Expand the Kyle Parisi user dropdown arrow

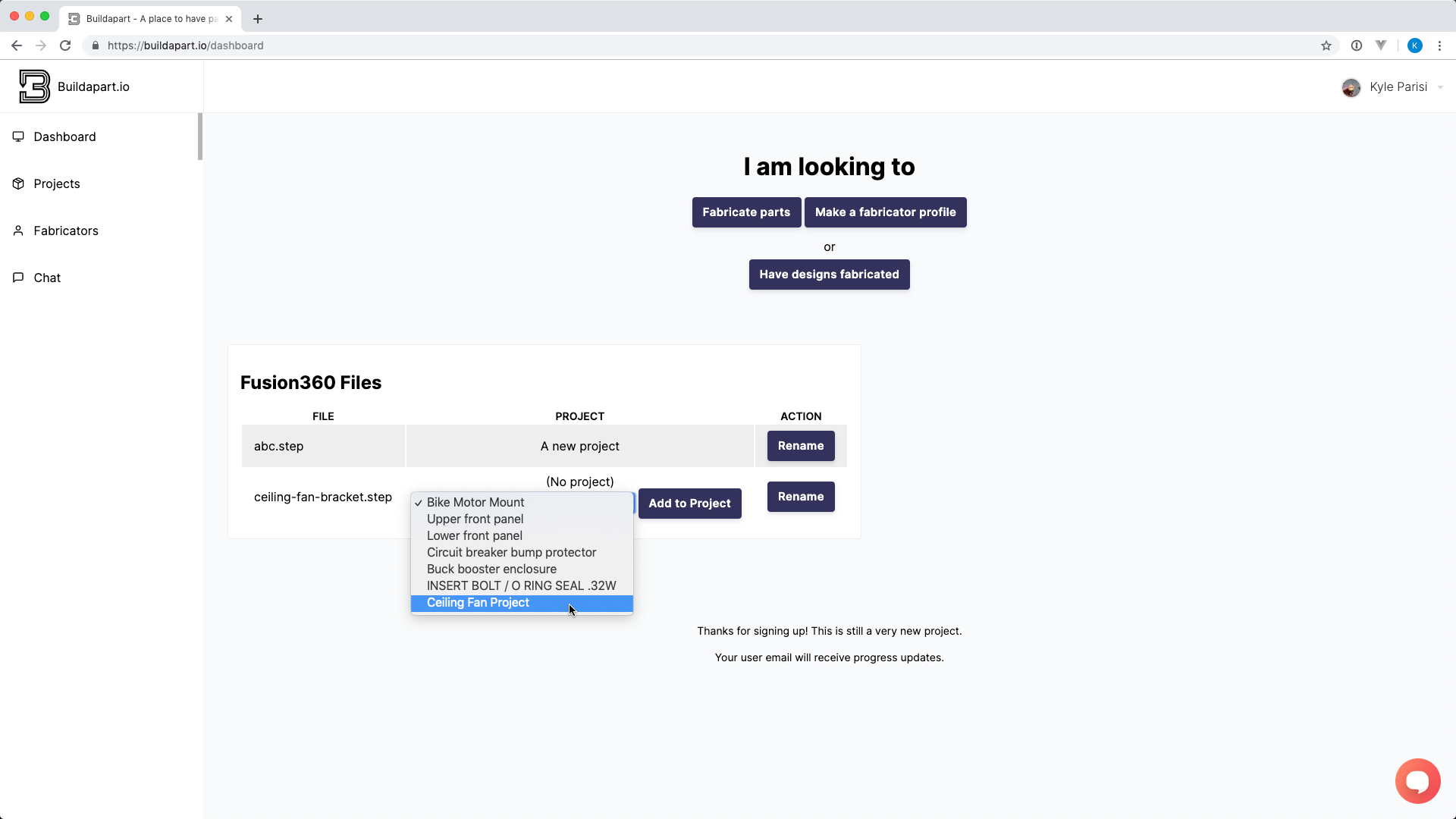point(1440,87)
